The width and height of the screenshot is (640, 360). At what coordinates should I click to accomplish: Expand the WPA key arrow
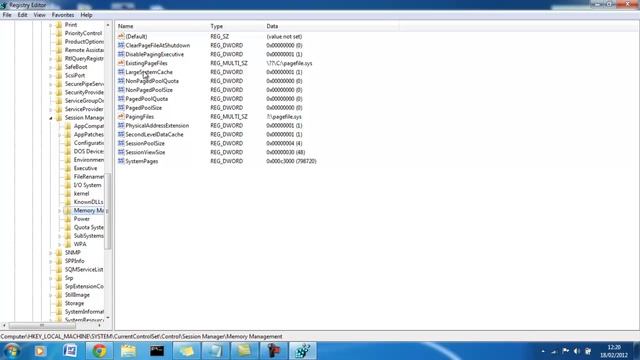(x=60, y=244)
